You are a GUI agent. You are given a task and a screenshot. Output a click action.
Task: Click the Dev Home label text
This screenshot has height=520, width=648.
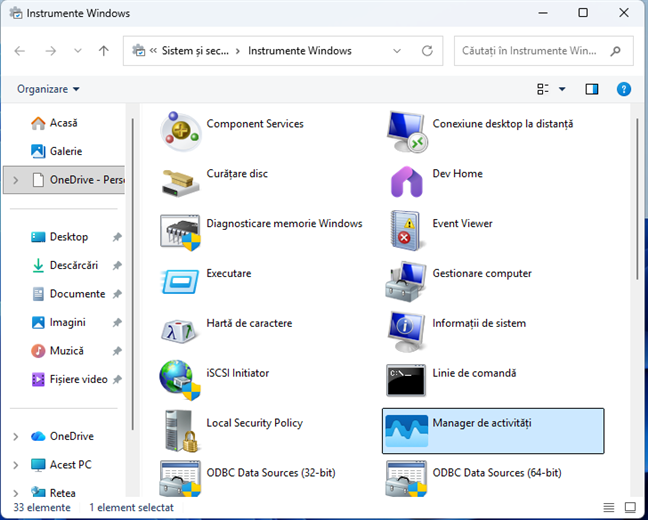coord(457,174)
